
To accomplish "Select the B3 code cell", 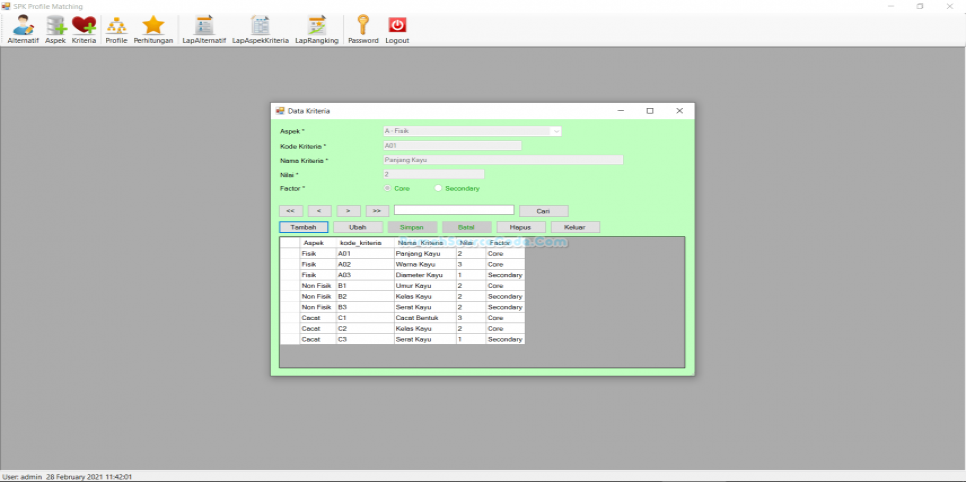I will tap(365, 307).
